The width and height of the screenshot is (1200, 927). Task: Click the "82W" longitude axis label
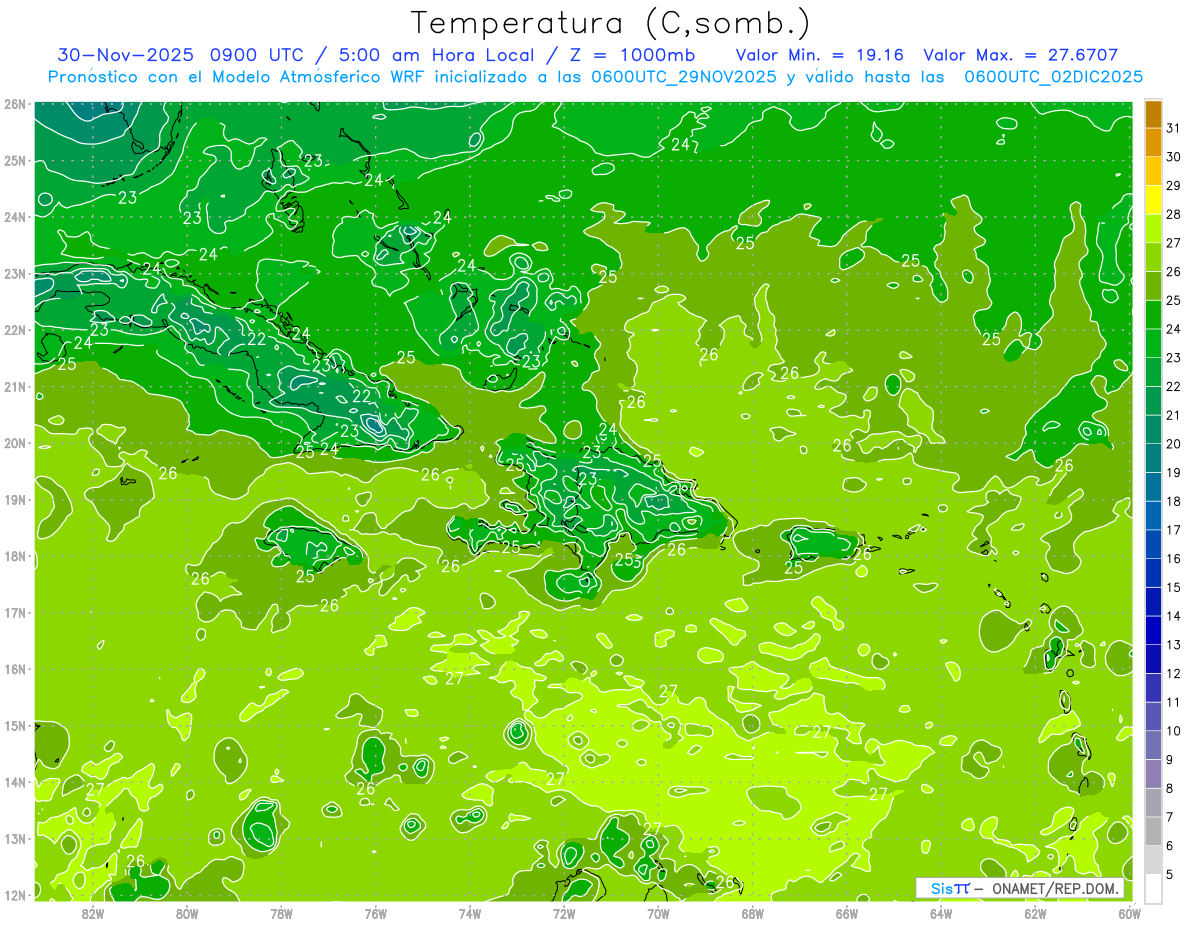(93, 912)
